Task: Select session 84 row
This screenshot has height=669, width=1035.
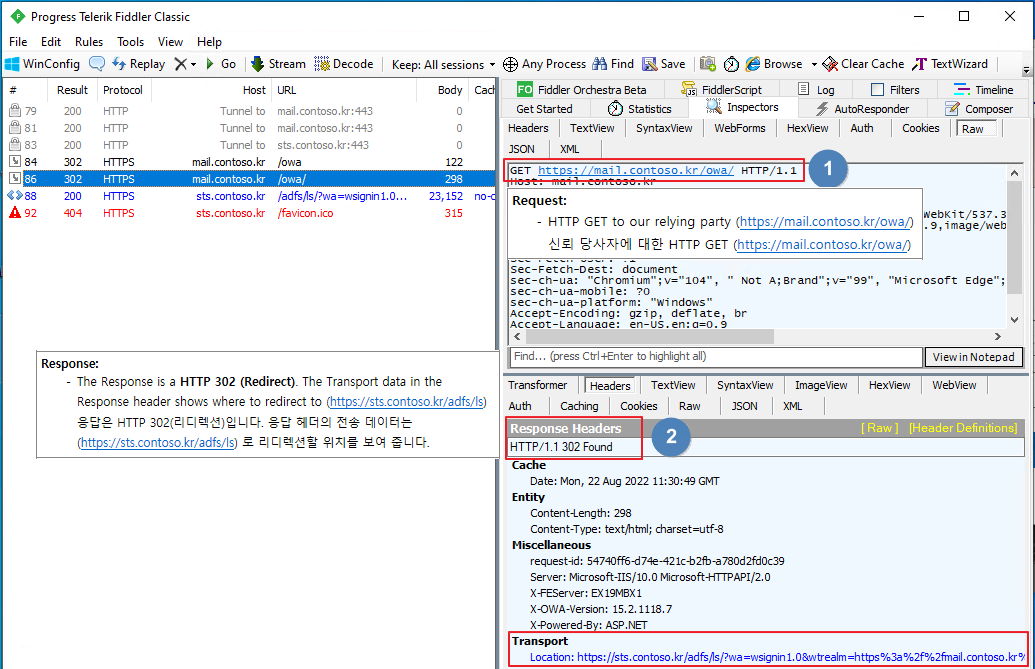Action: 250,162
